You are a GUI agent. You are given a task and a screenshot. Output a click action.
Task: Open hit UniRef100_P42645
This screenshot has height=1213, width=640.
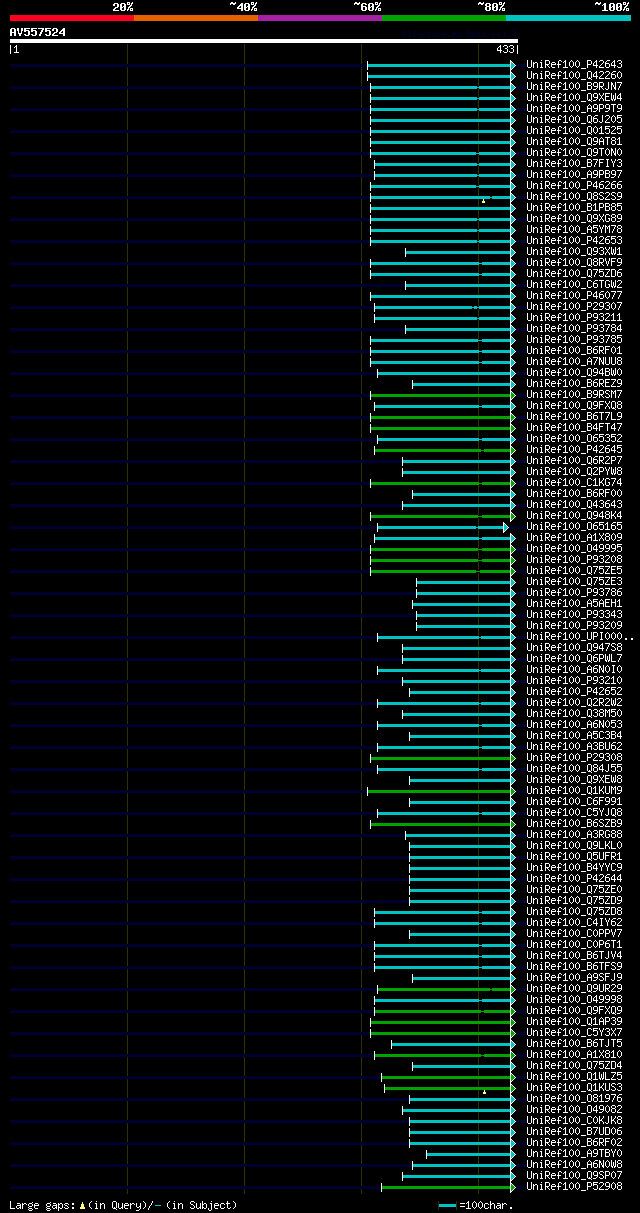coord(574,449)
